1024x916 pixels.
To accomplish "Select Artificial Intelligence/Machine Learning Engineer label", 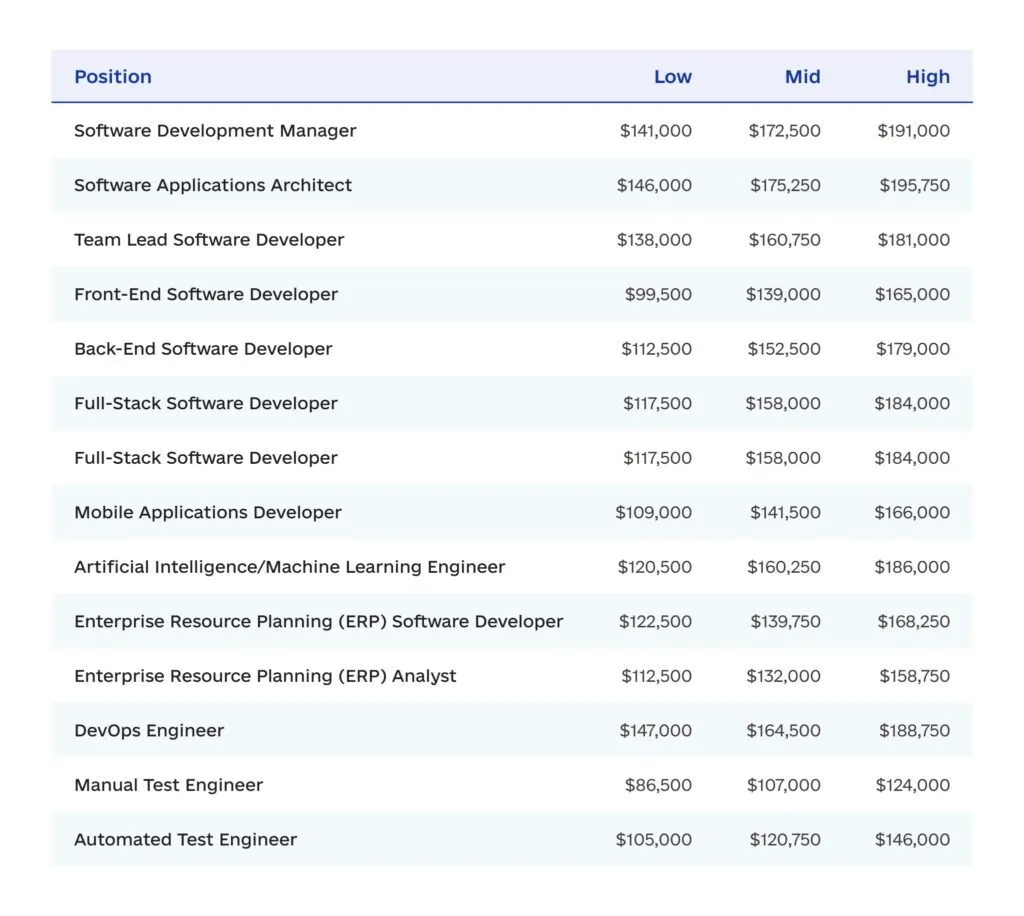I will 289,567.
